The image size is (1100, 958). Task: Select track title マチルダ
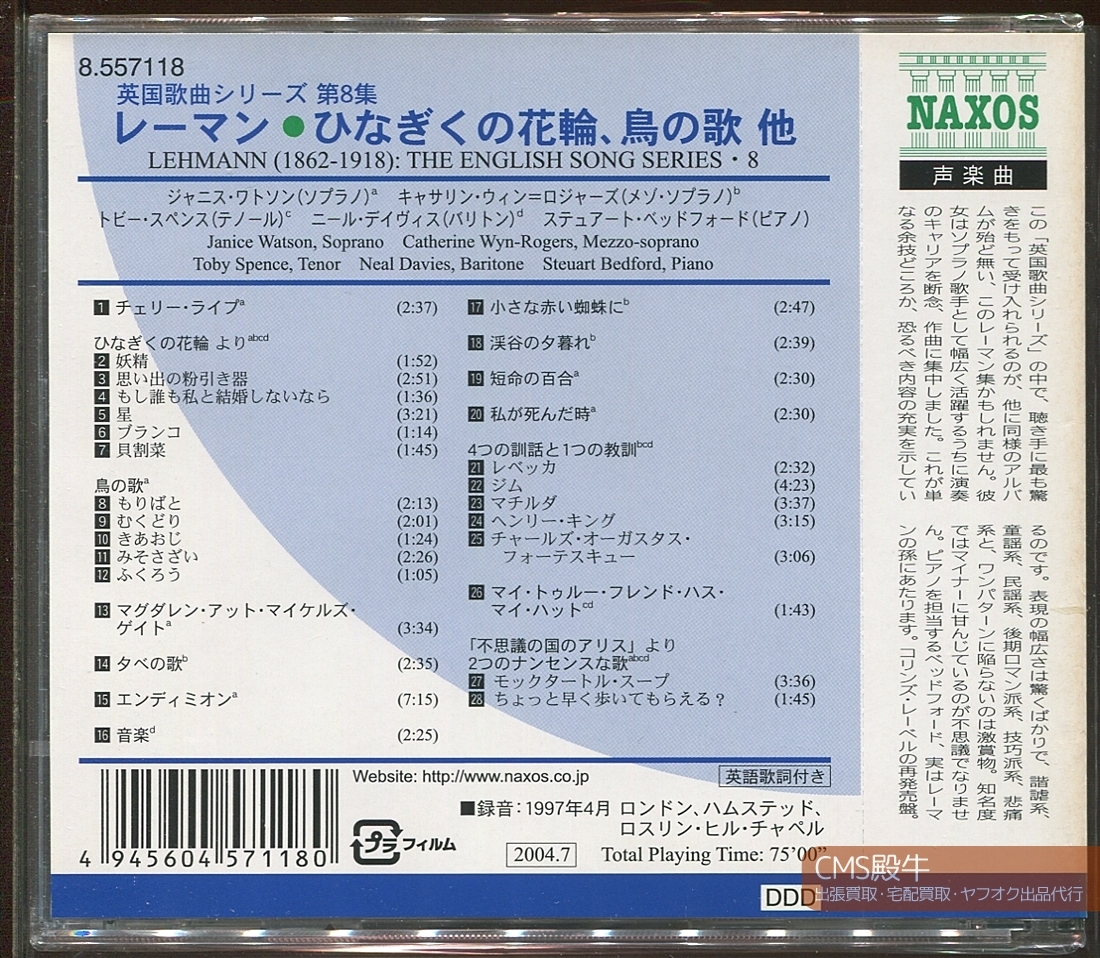[524, 504]
